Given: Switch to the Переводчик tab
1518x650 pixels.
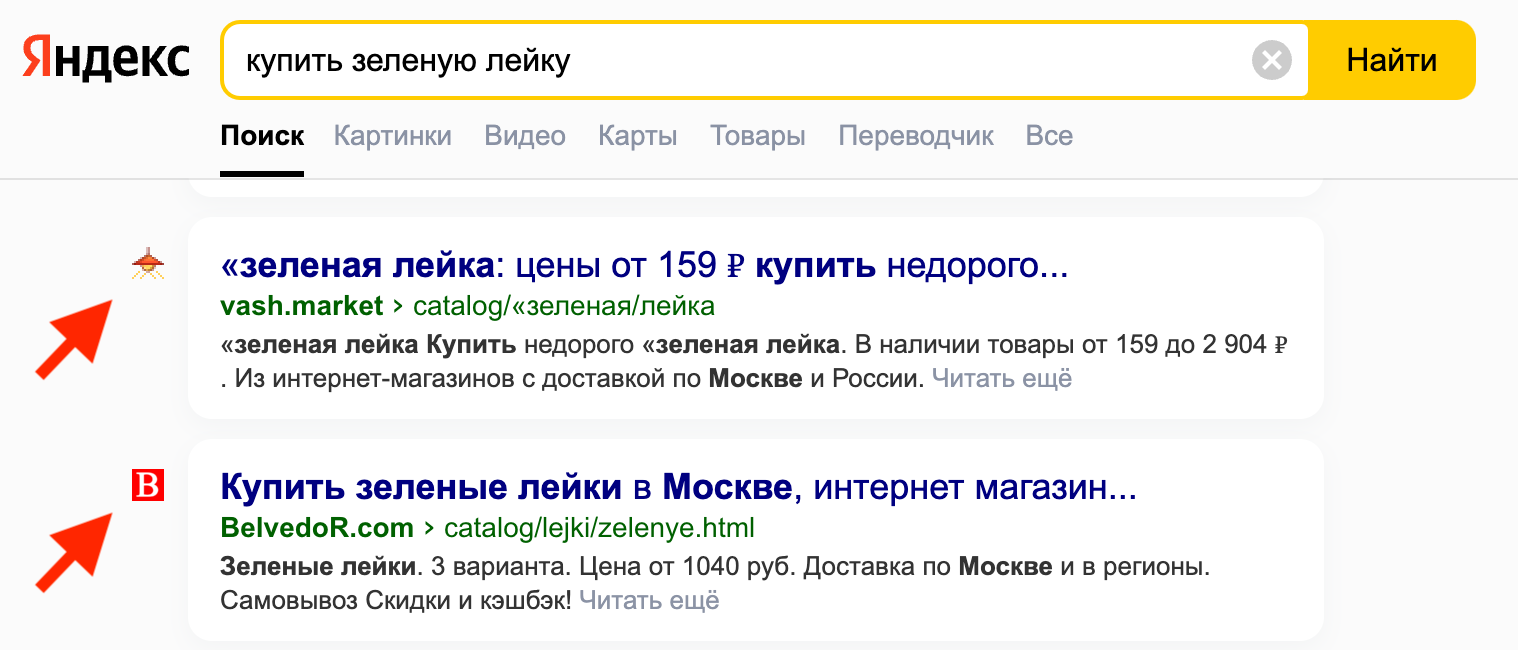Looking at the screenshot, I should [916, 136].
